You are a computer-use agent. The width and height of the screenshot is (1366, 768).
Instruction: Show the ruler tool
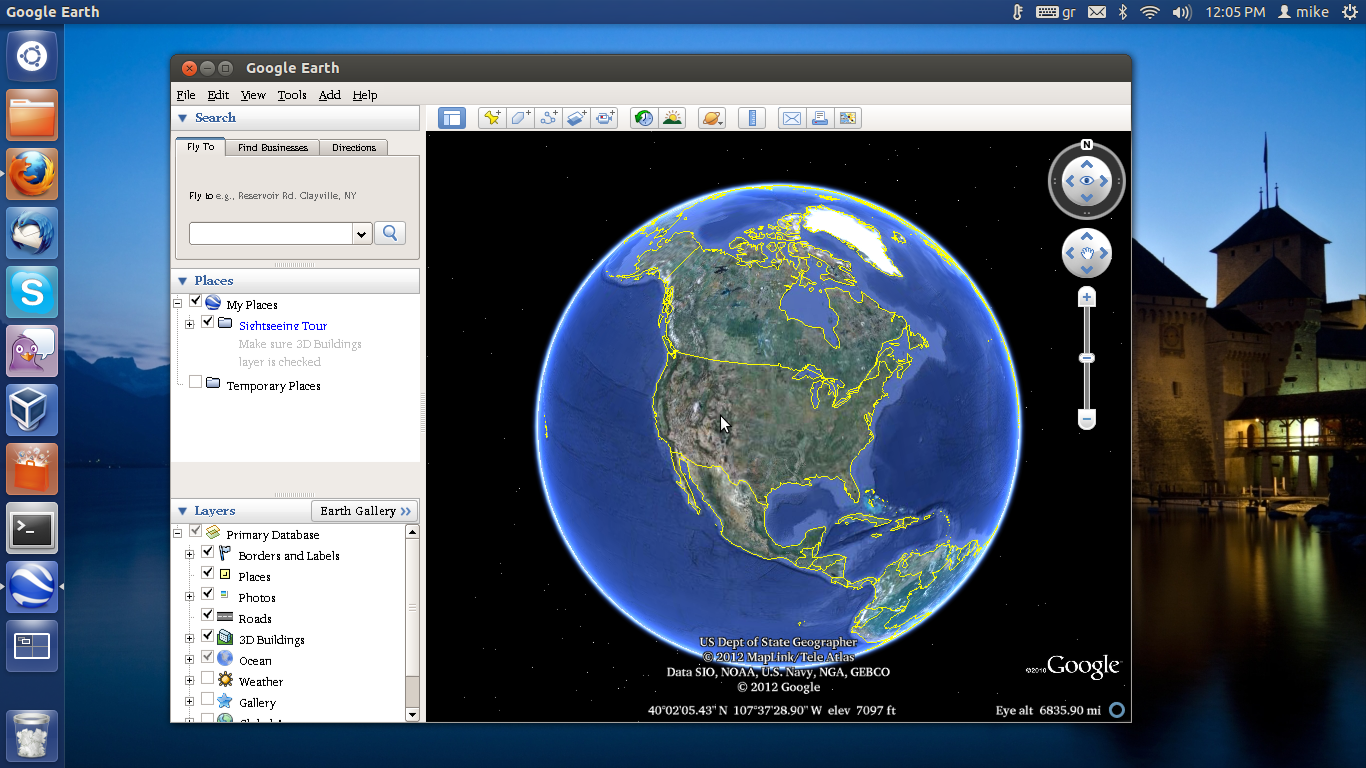(751, 118)
